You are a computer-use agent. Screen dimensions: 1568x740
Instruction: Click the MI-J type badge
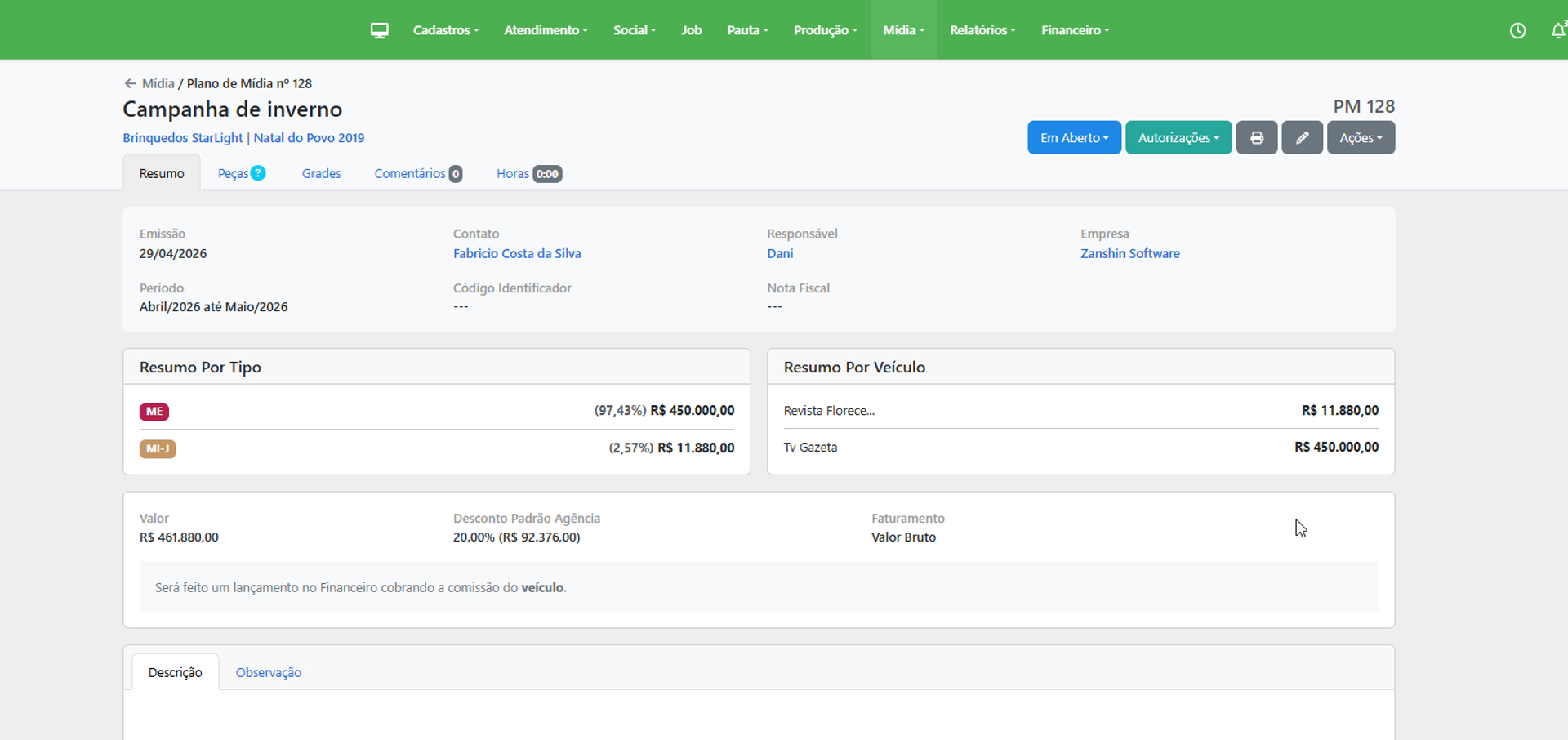tap(158, 448)
